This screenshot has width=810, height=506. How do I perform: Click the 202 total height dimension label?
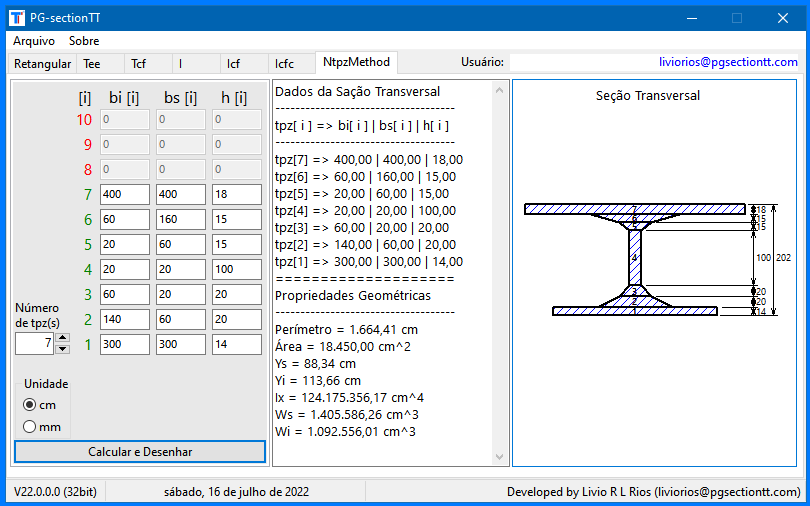(784, 258)
